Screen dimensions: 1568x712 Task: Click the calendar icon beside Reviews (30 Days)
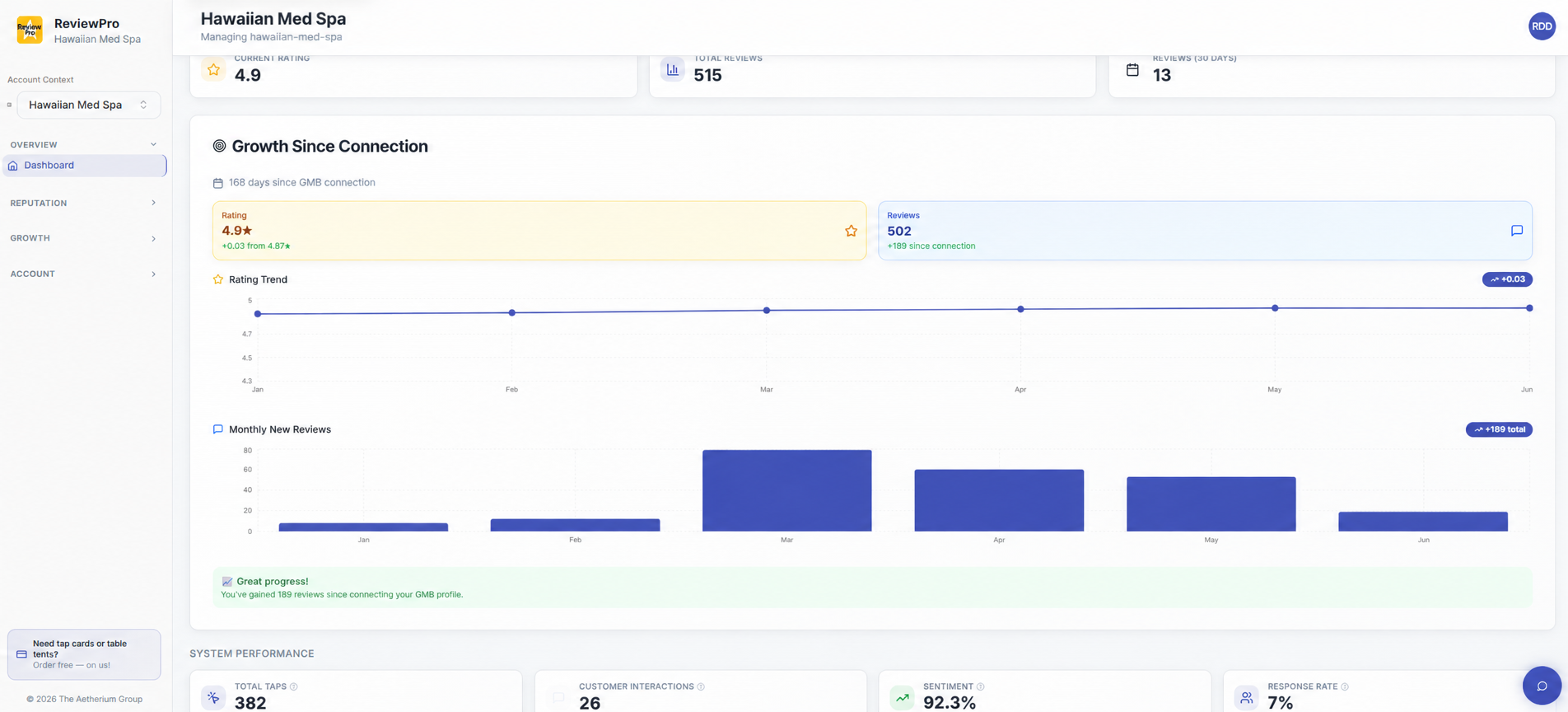coord(1132,70)
